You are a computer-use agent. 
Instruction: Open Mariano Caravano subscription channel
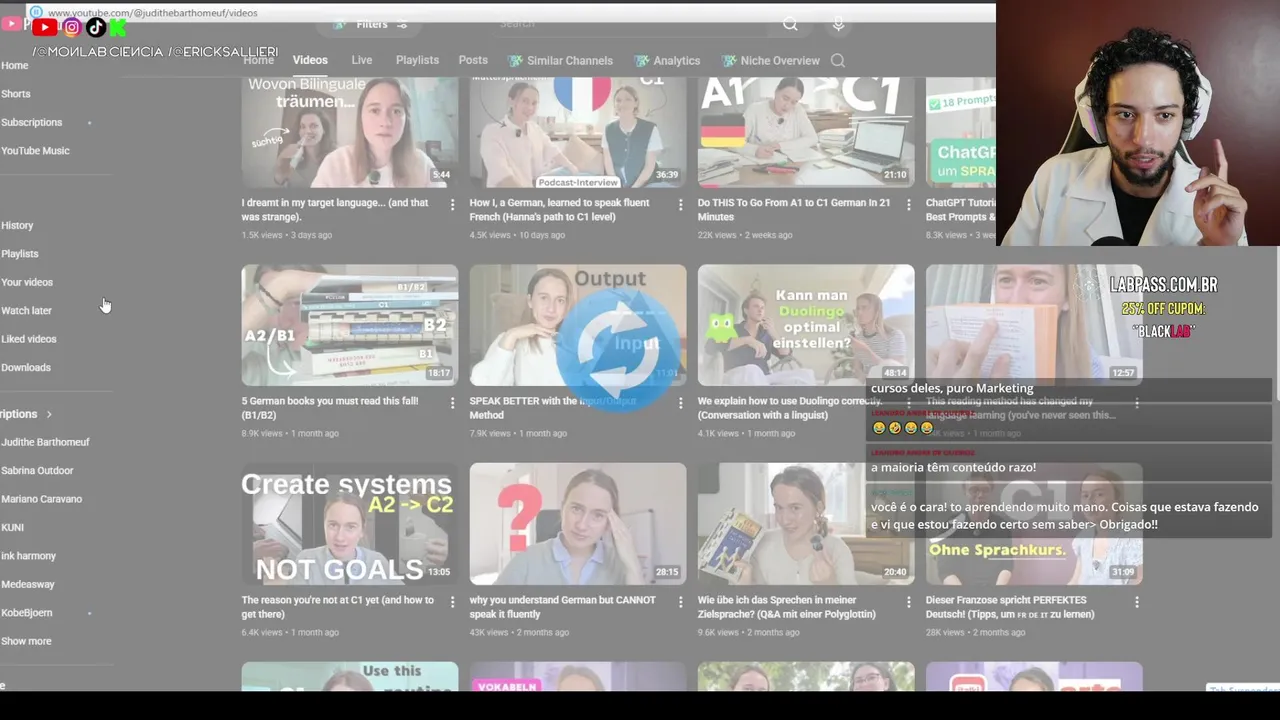pos(41,499)
